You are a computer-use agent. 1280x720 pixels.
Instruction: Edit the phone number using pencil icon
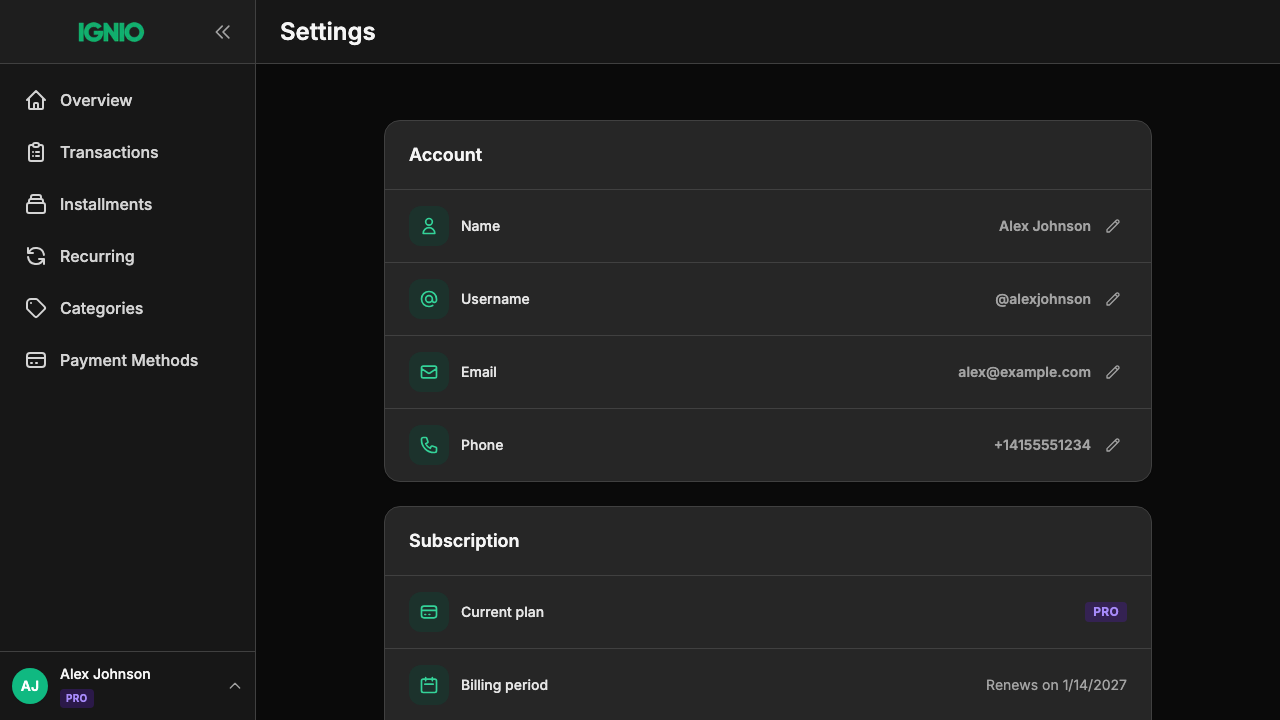[1113, 445]
